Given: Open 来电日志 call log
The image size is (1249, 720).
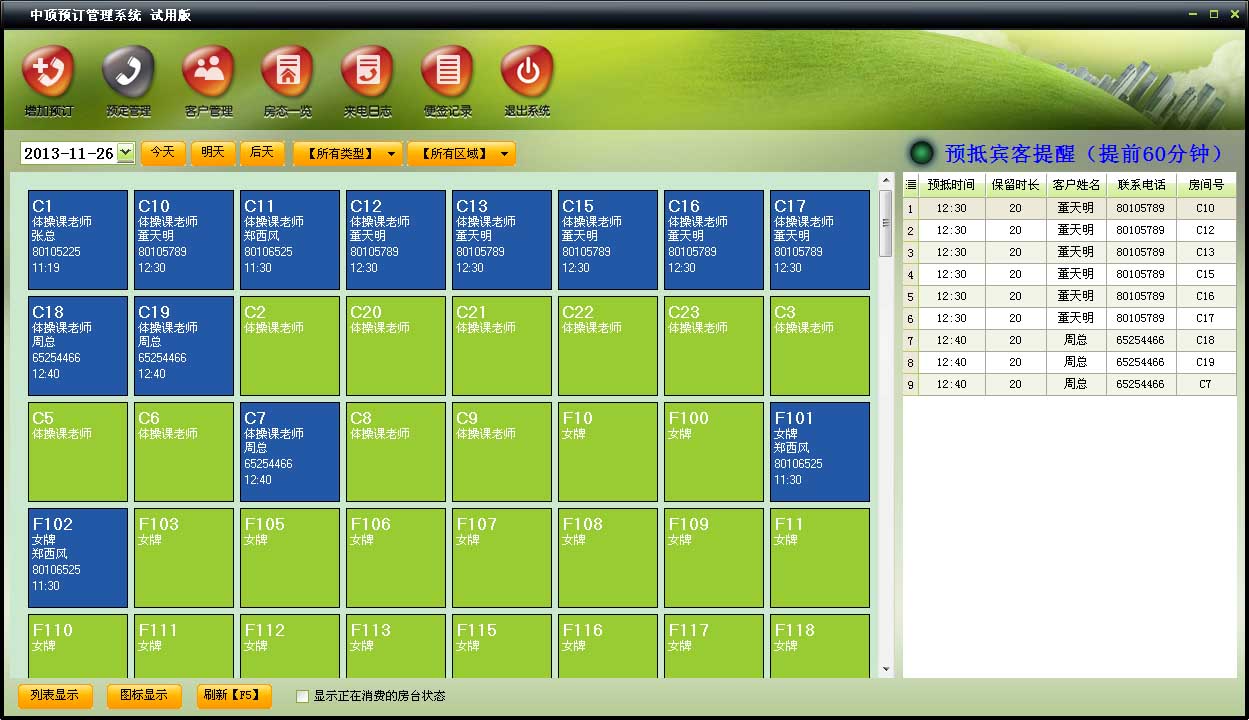Looking at the screenshot, I should click(x=367, y=72).
